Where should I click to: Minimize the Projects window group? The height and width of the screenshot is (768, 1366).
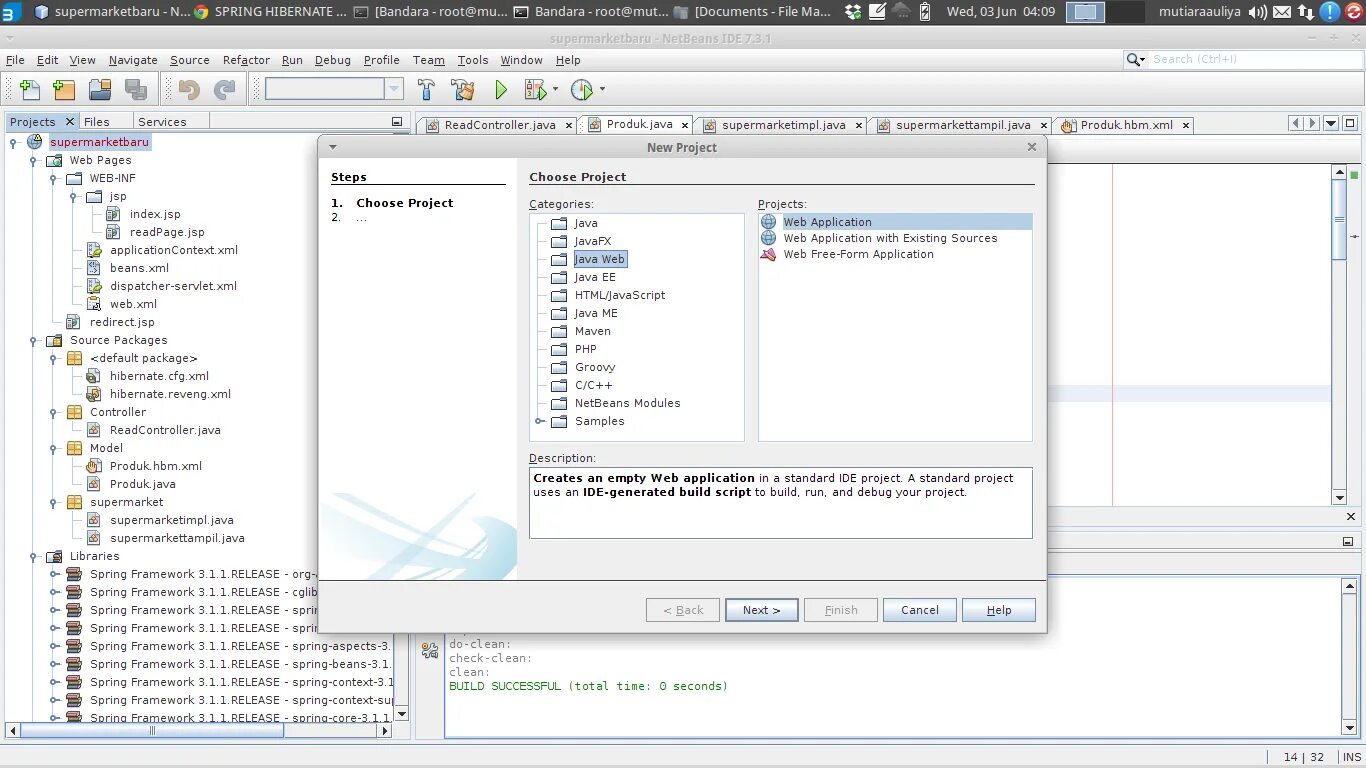pos(397,122)
